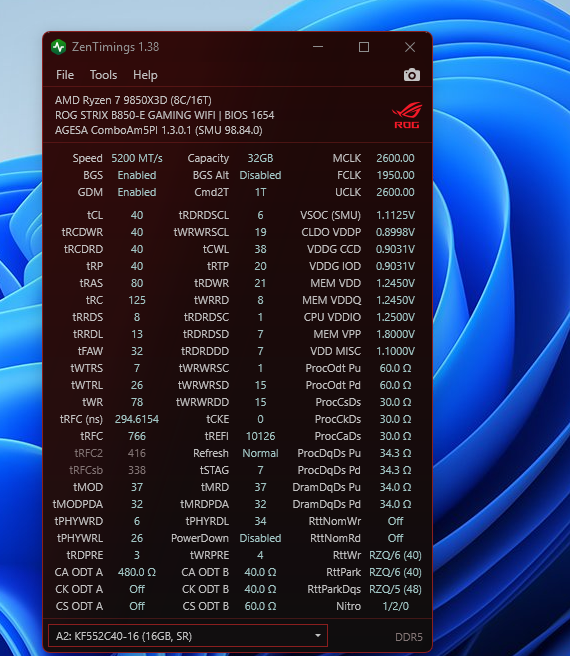Click the Nitro value 1/2/0

point(395,606)
